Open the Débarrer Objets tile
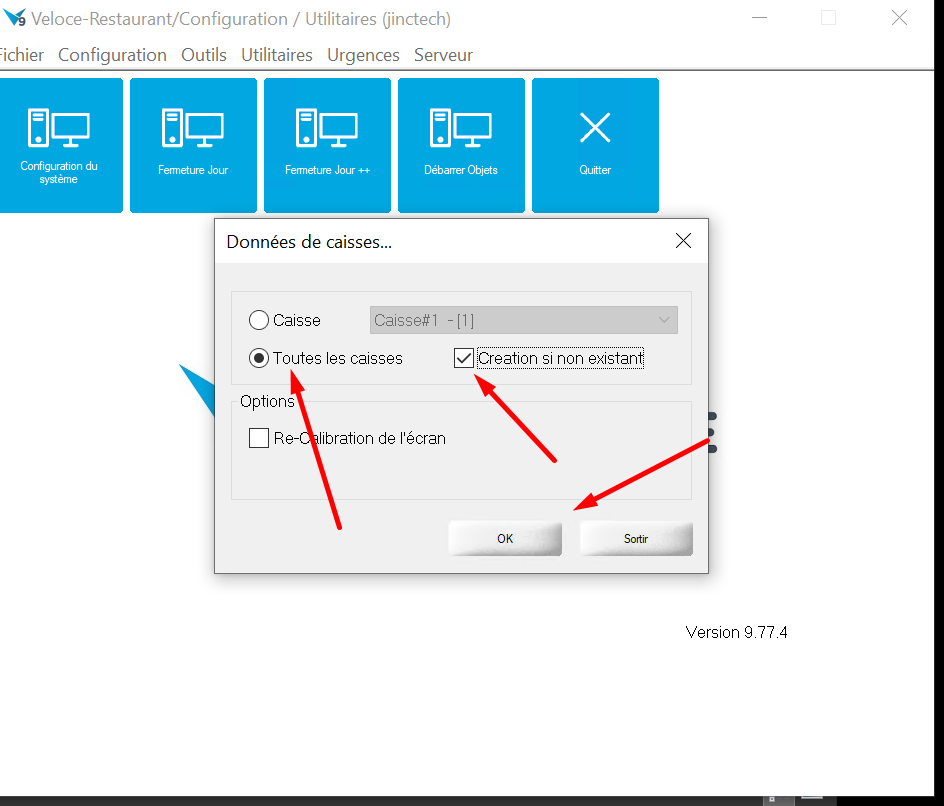 461,145
